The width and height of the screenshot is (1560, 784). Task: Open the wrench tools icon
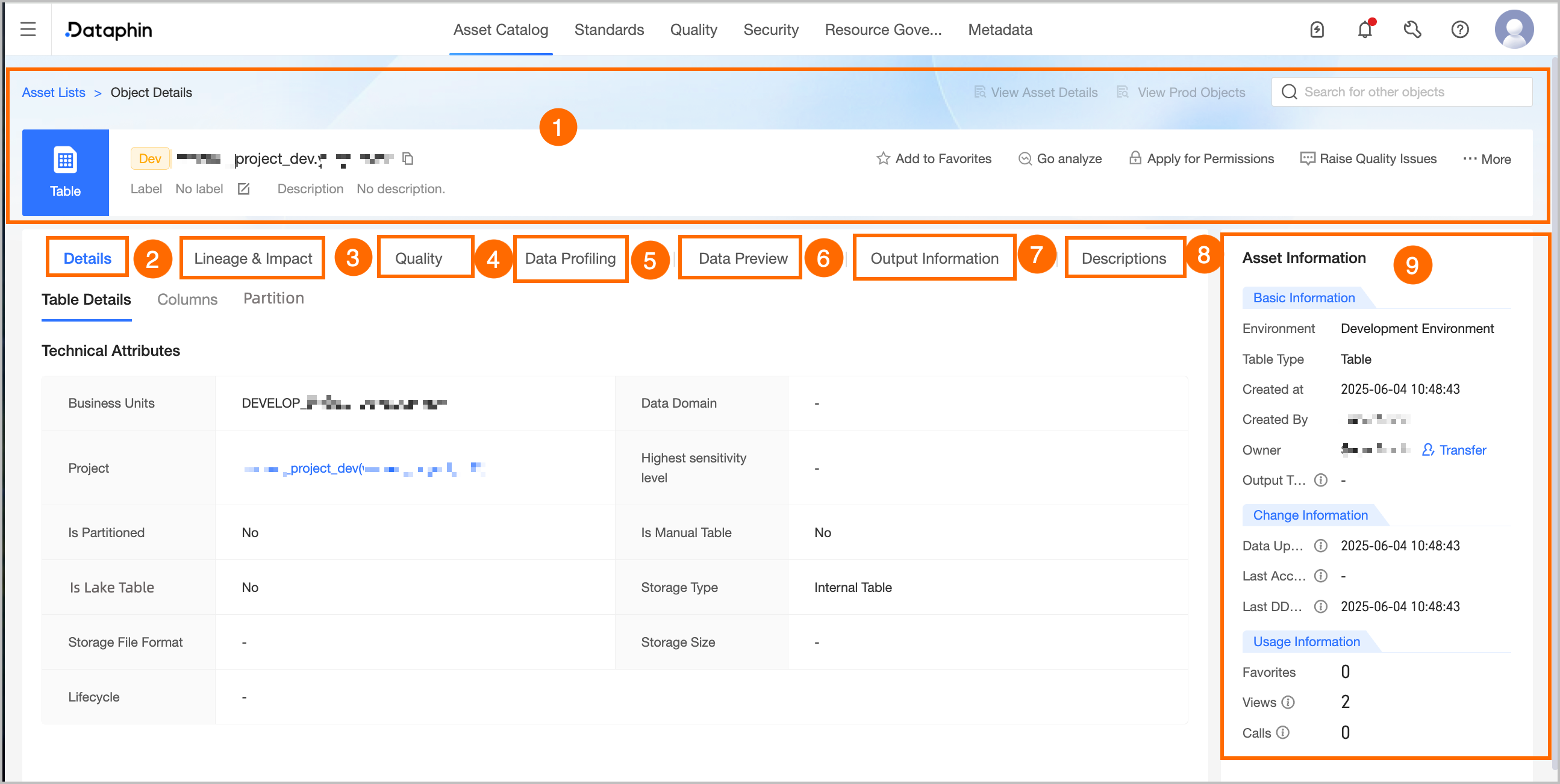pyautogui.click(x=1412, y=29)
